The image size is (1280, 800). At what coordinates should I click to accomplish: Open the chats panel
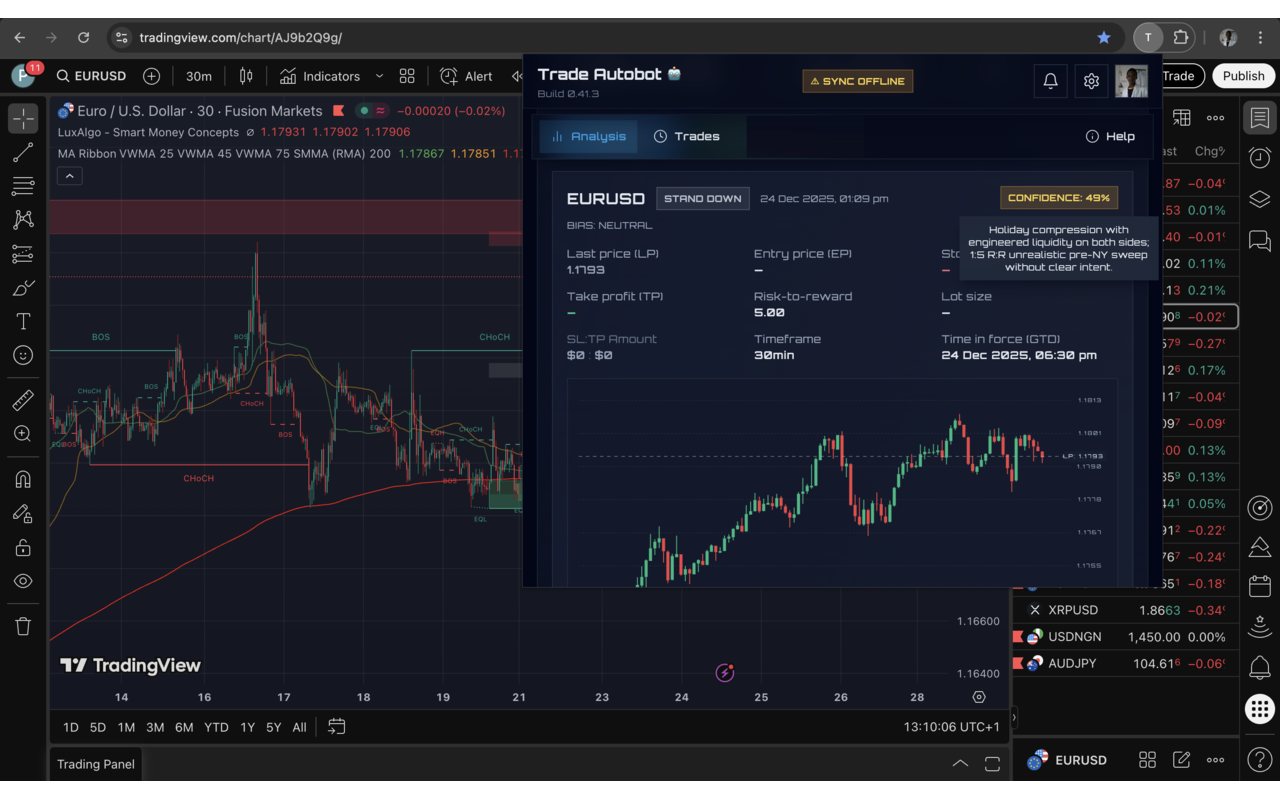coord(1260,240)
